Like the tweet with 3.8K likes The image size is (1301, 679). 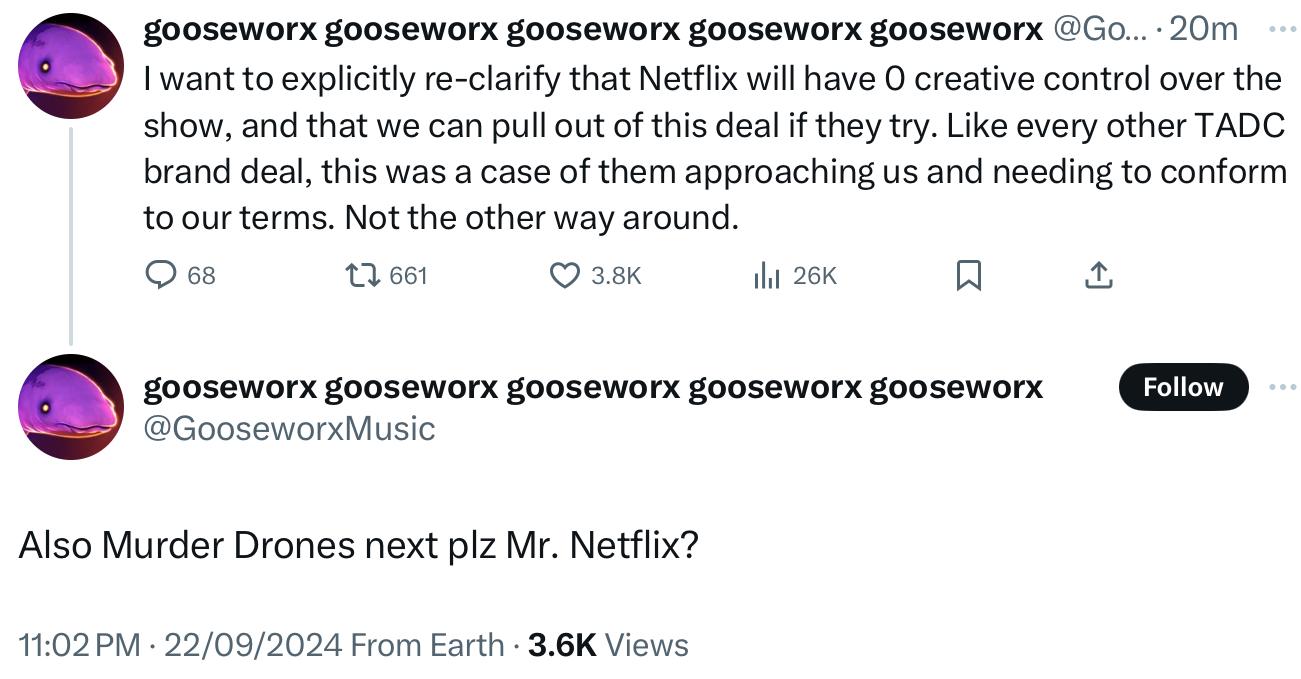point(566,275)
